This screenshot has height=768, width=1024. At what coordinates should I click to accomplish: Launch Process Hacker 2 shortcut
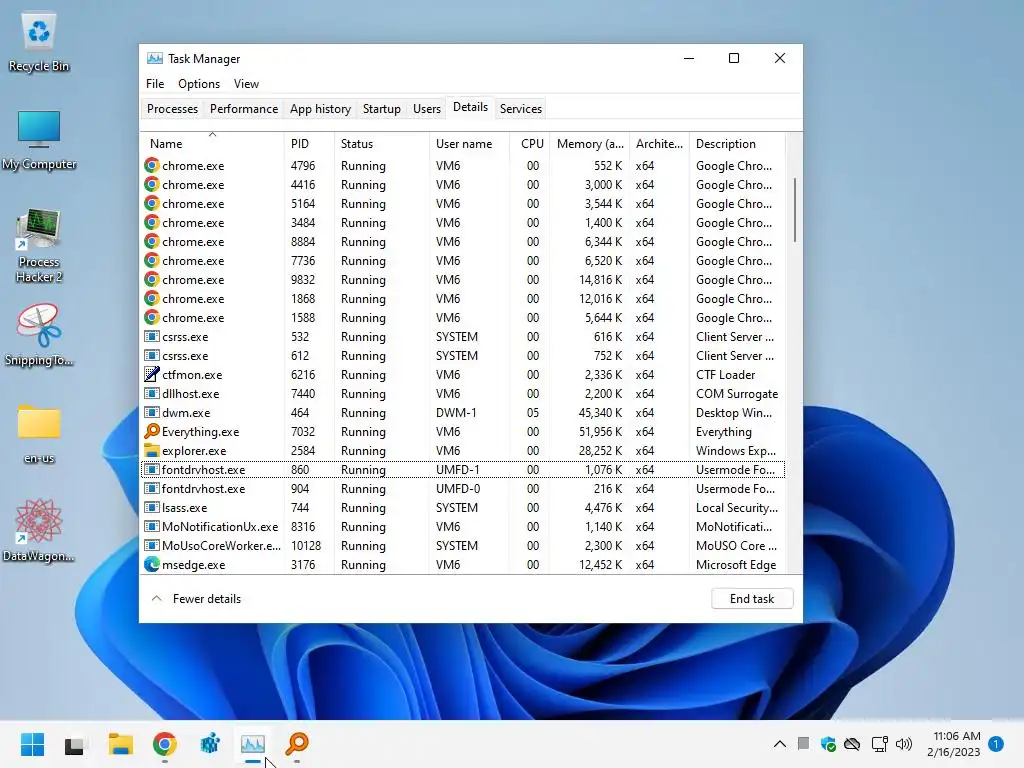tap(39, 245)
